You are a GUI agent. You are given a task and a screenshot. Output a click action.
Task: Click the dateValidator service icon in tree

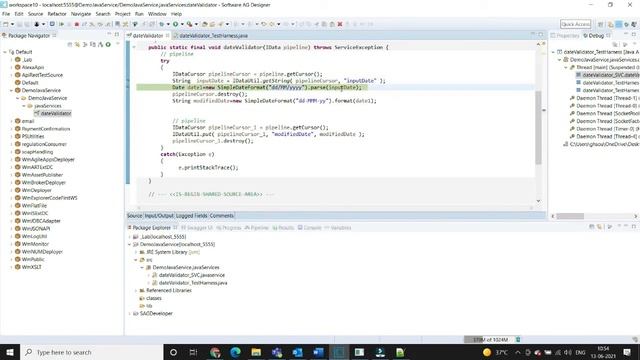(37, 113)
